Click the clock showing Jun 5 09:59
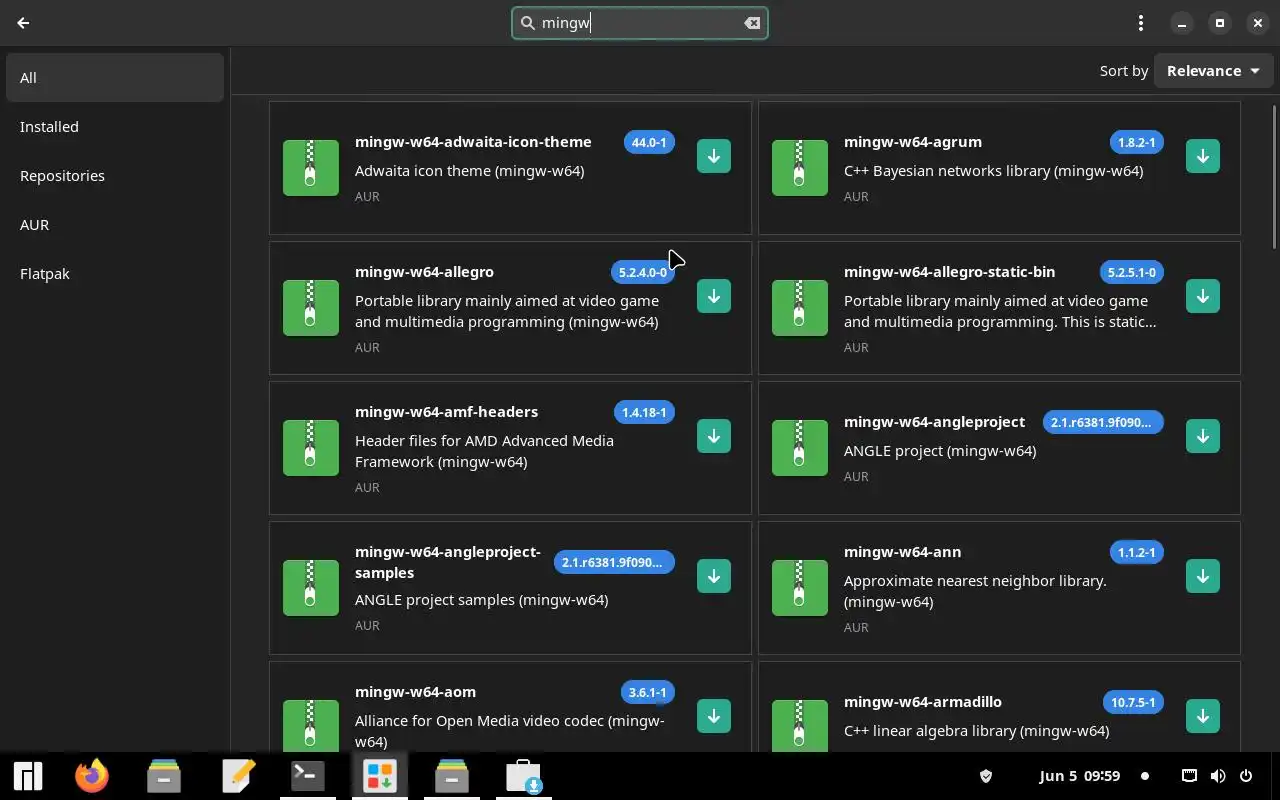Viewport: 1280px width, 800px height. pyautogui.click(x=1079, y=776)
